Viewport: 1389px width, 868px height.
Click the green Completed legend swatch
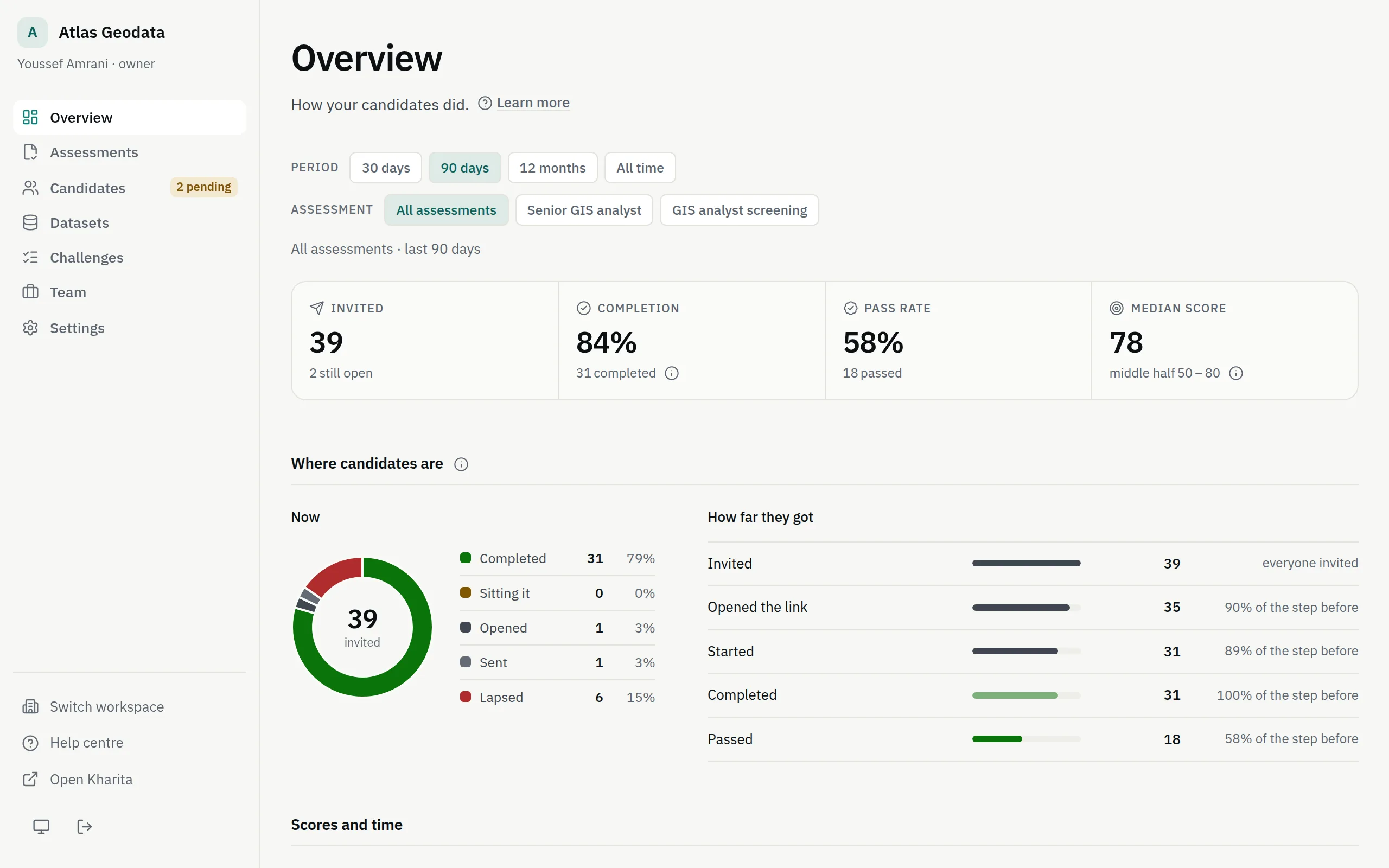466,558
